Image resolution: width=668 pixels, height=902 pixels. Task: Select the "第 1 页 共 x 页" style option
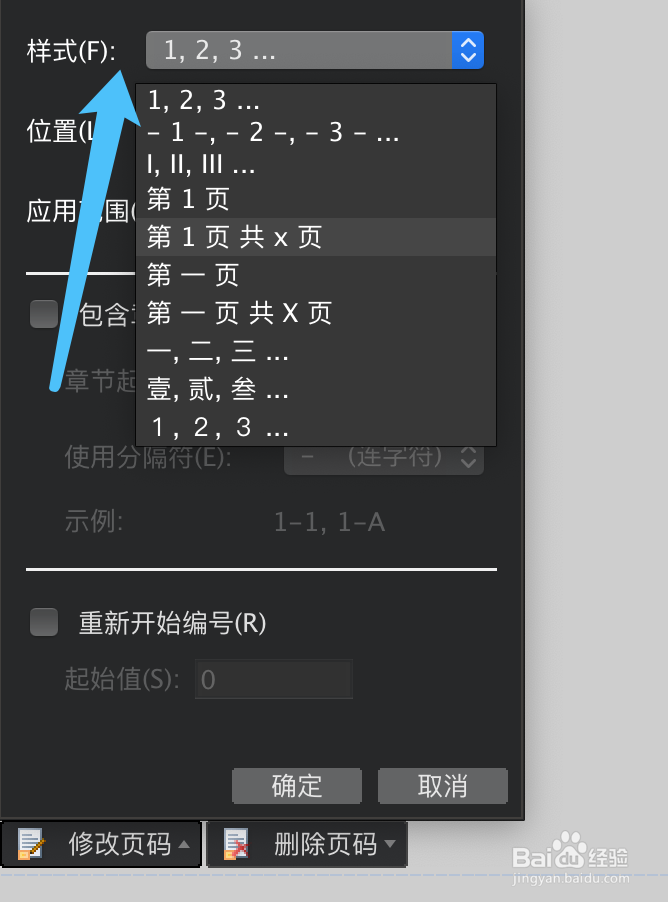(316, 237)
